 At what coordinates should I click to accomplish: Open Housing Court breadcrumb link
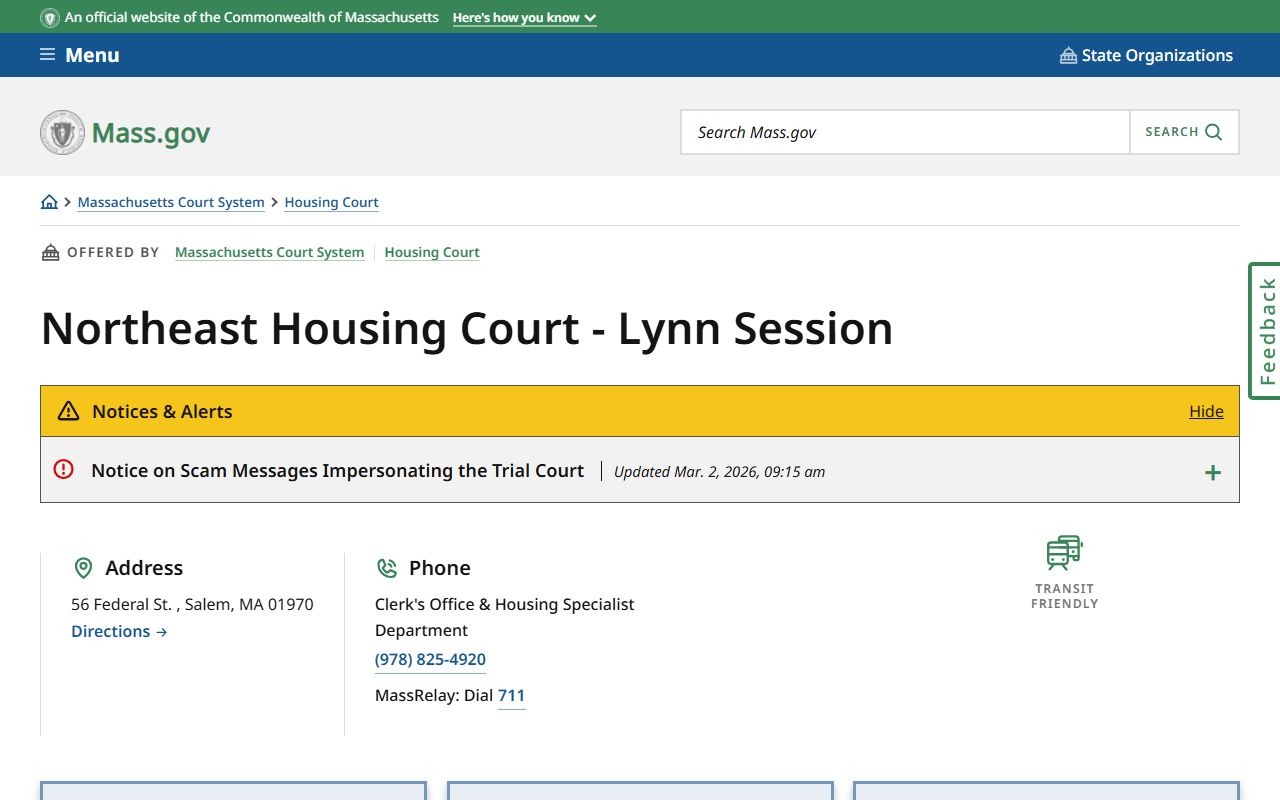(x=331, y=202)
